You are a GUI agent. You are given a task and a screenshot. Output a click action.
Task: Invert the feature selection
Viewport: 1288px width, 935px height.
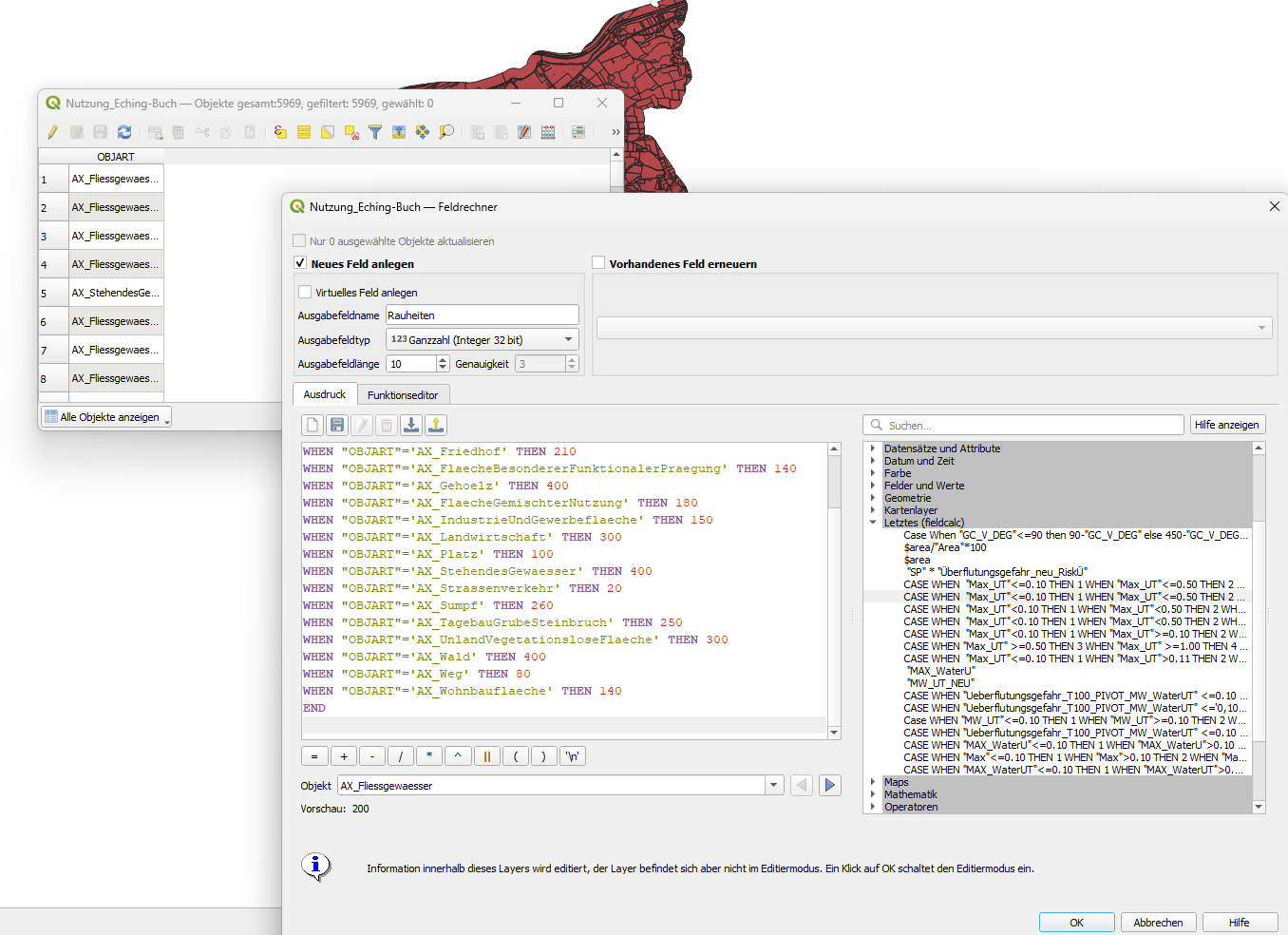(x=328, y=132)
